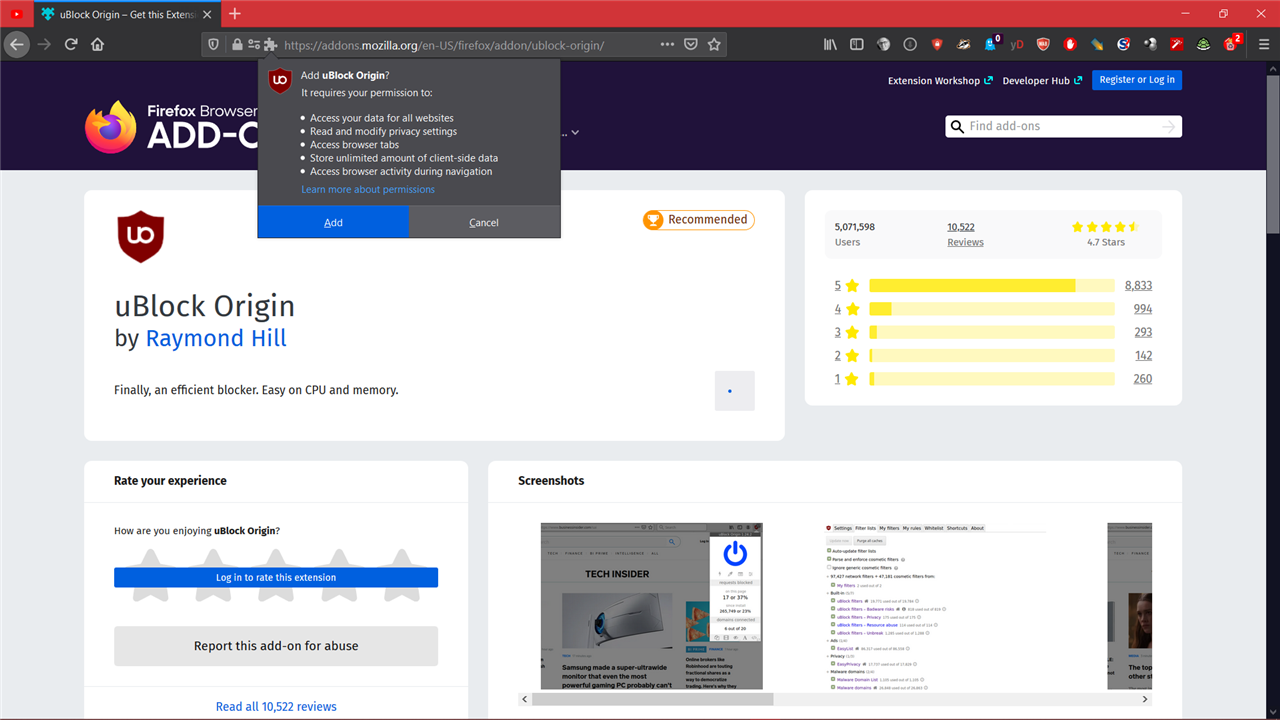Bookmark this page with the star
This screenshot has height=720, width=1280.
click(714, 44)
